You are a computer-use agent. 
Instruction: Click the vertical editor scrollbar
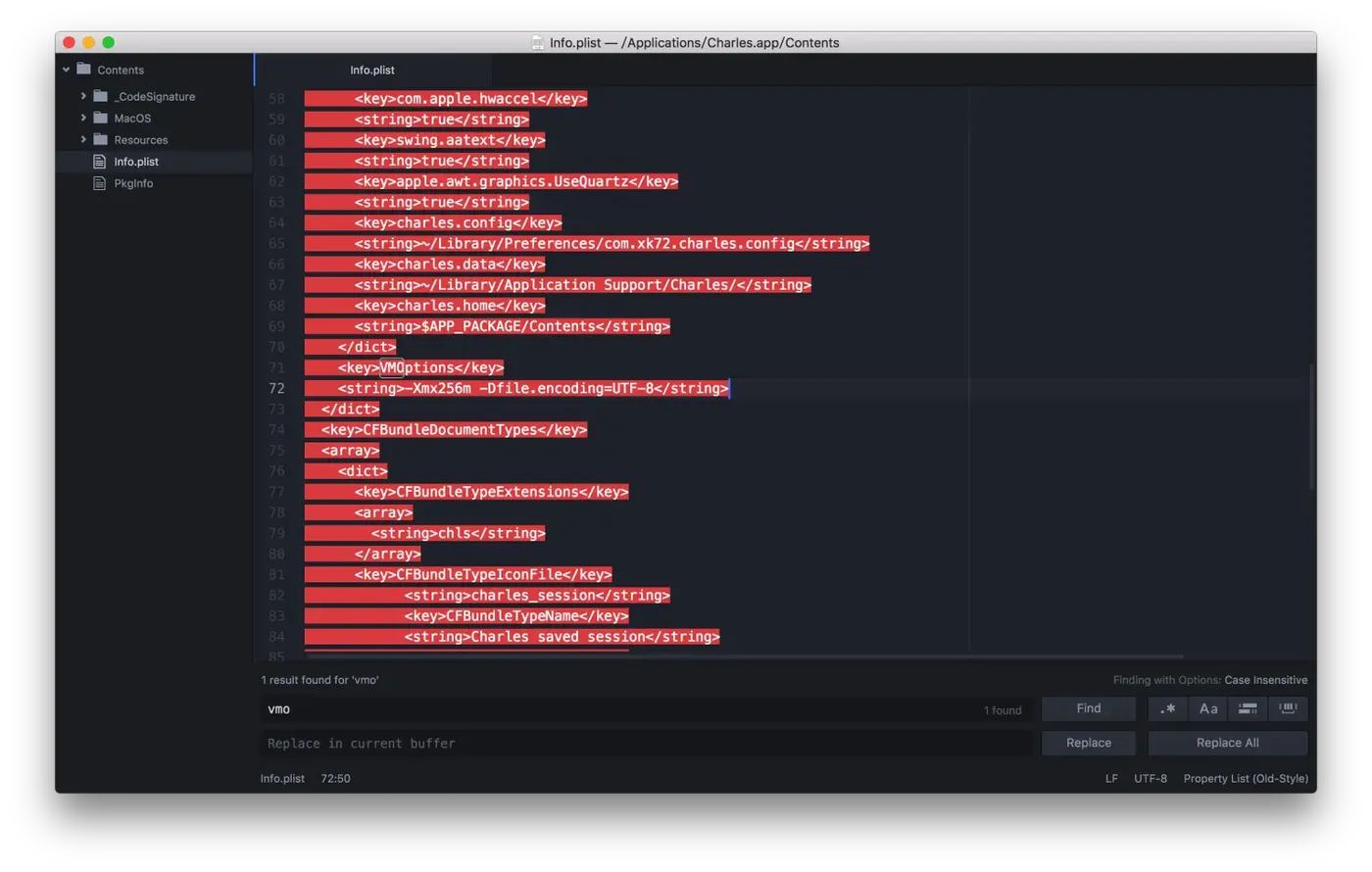click(1311, 426)
